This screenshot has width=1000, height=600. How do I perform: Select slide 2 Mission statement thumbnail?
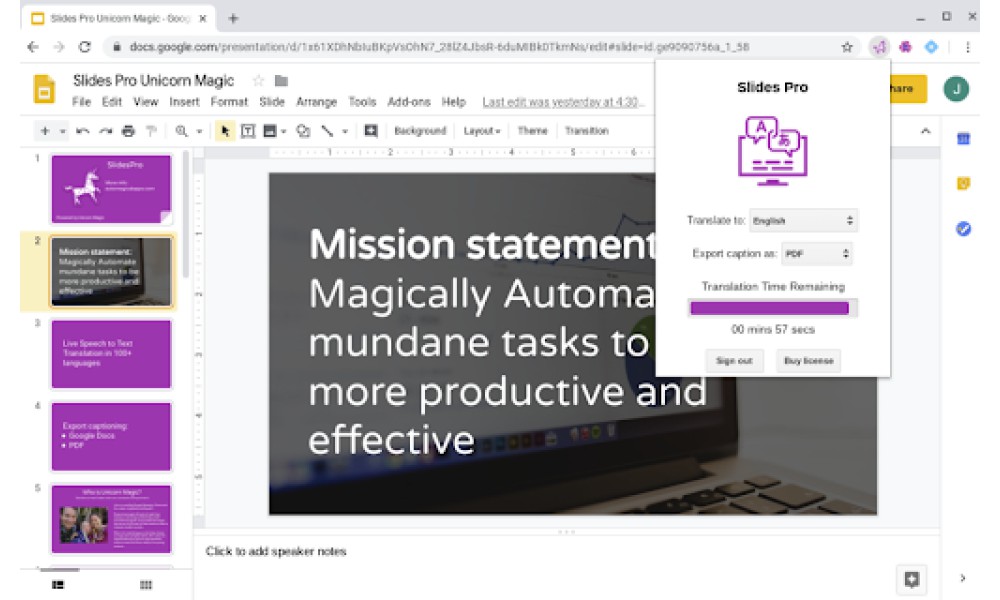pyautogui.click(x=111, y=272)
